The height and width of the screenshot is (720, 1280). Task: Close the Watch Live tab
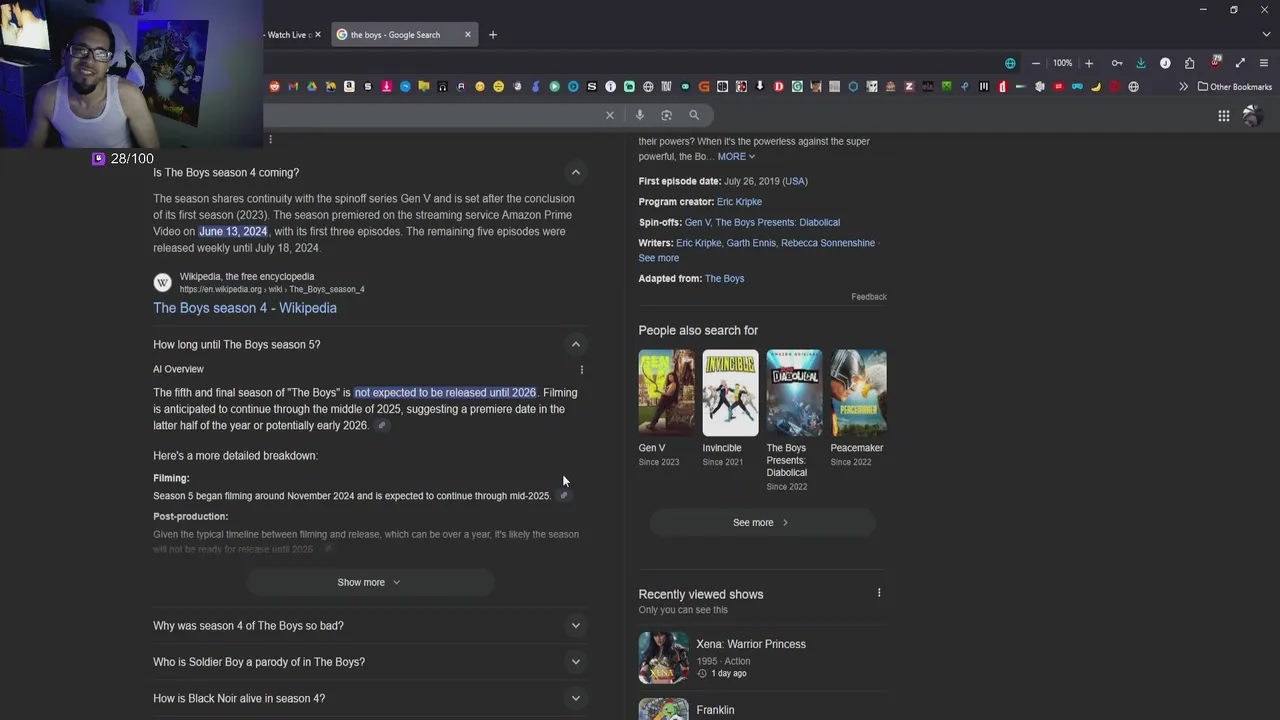318,35
